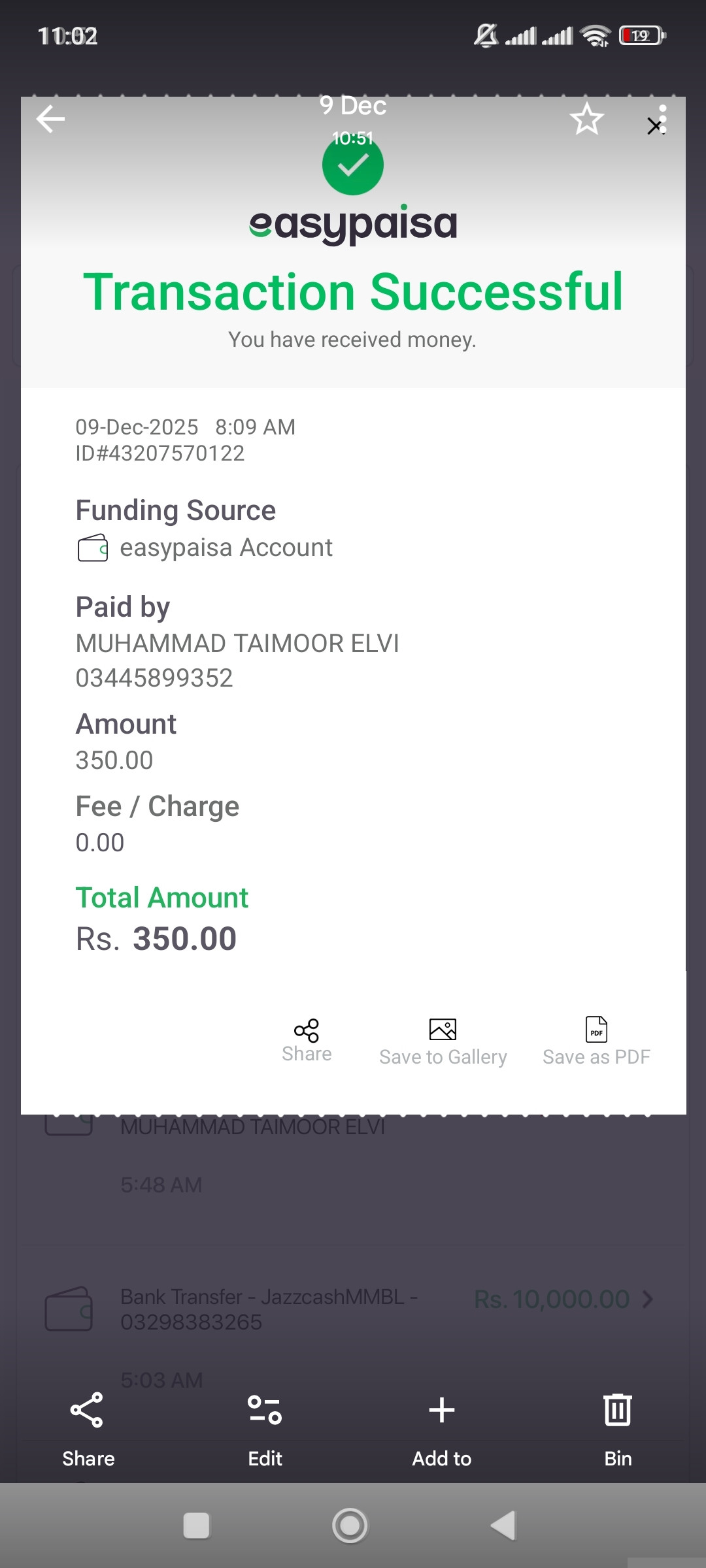Image resolution: width=706 pixels, height=1568 pixels.
Task: Tap the green checkmark success badge
Action: 353,165
